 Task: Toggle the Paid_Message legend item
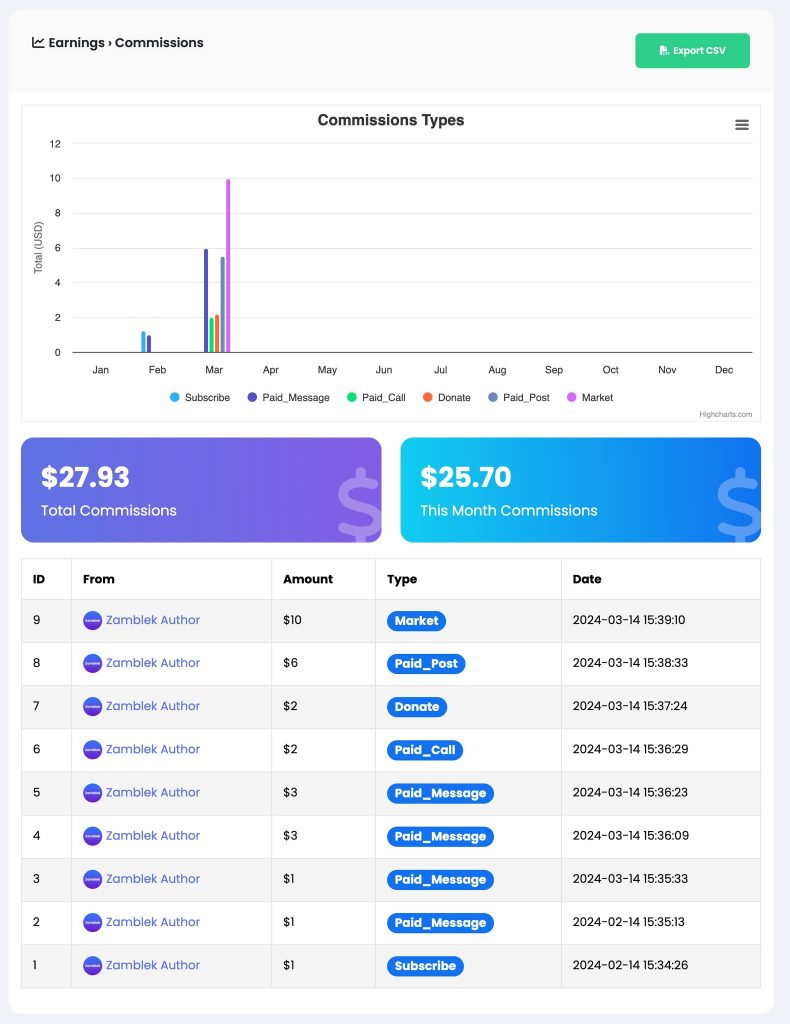point(289,397)
